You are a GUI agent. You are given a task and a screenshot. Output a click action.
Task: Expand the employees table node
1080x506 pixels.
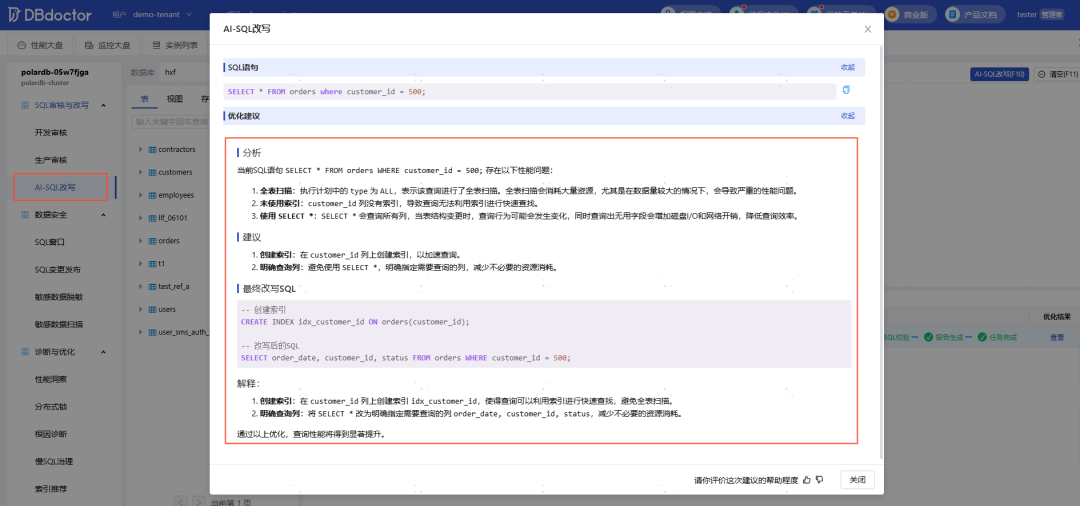[x=141, y=195]
